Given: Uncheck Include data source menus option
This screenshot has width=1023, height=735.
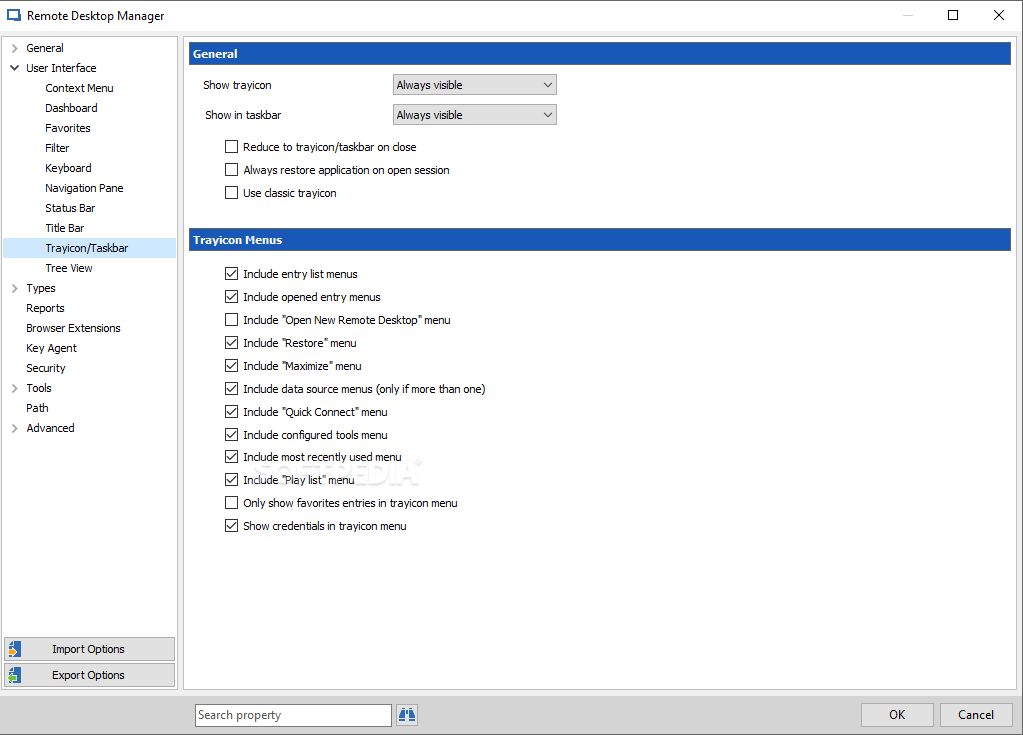Looking at the screenshot, I should pos(231,389).
